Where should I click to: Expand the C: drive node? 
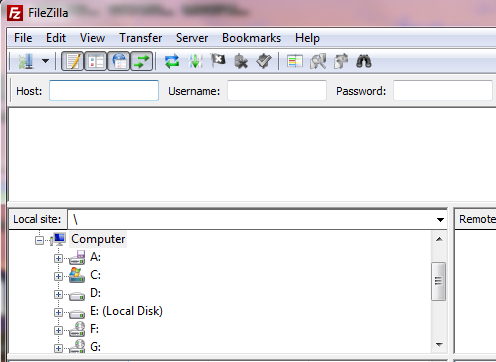(x=58, y=276)
